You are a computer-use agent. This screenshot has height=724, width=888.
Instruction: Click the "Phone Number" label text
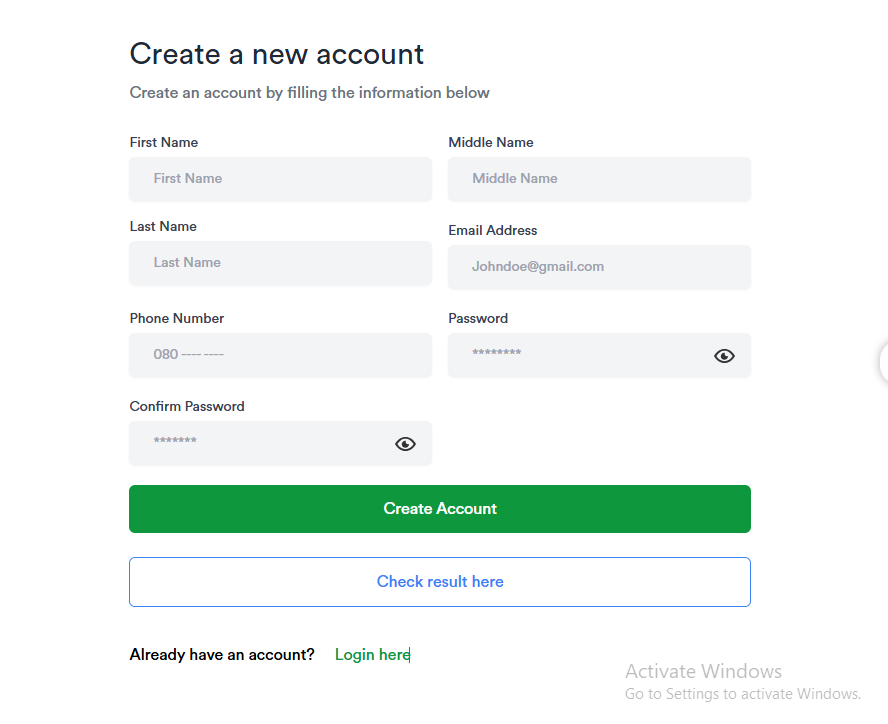[177, 319]
